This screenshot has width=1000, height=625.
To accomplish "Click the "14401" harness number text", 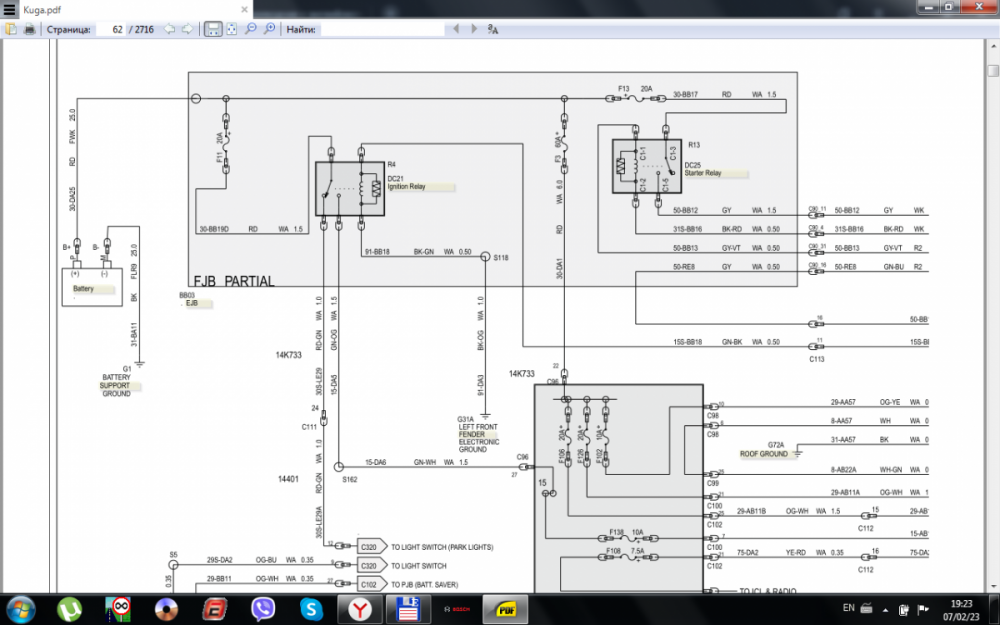I will tap(288, 479).
